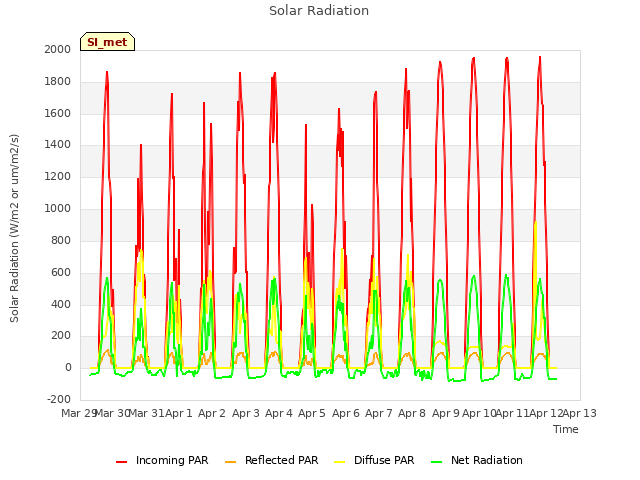Click the Solar Radiation y-axis label

click(x=14, y=228)
